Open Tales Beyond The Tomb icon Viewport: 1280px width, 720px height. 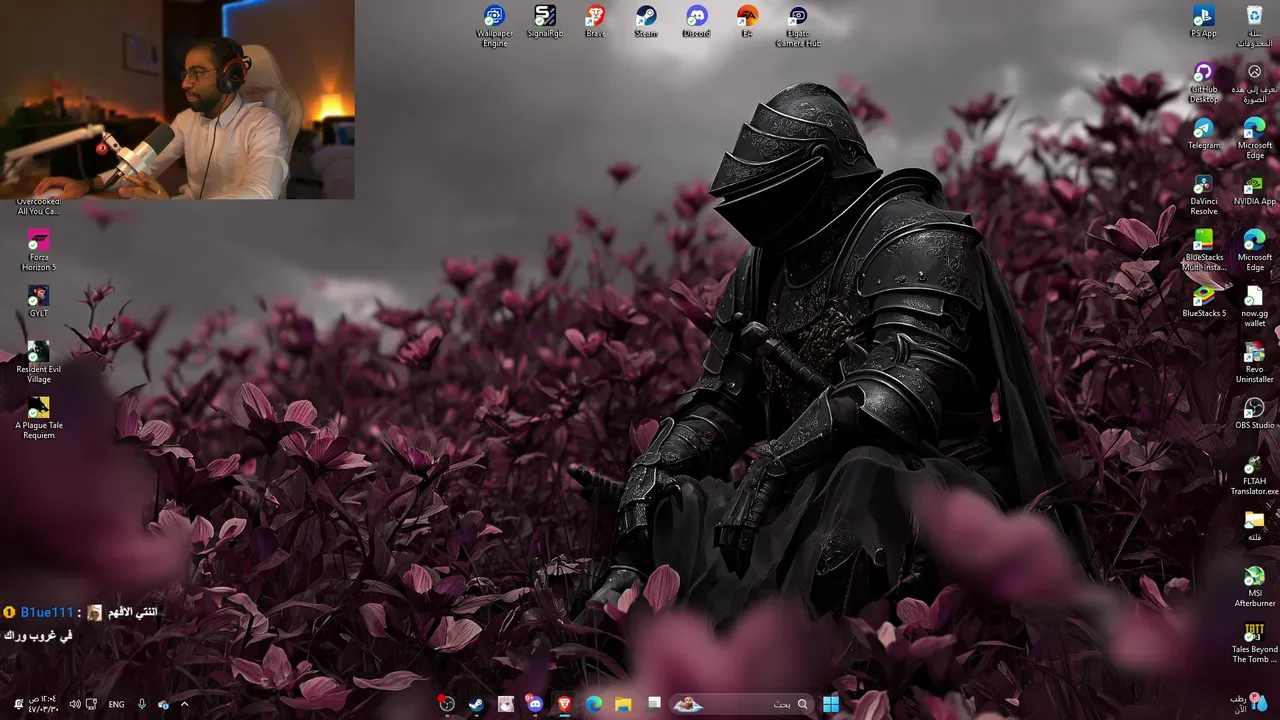click(1254, 643)
